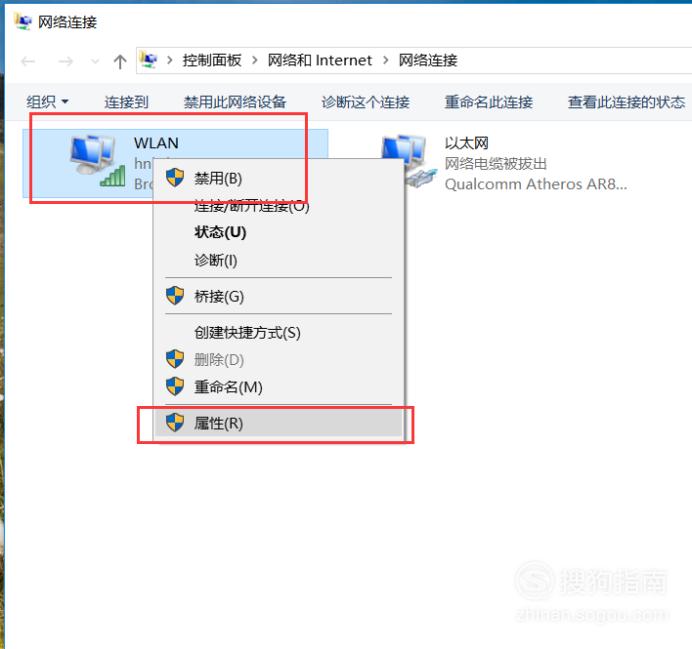Go up one folder level arrow
692x649 pixels.
pyautogui.click(x=120, y=61)
